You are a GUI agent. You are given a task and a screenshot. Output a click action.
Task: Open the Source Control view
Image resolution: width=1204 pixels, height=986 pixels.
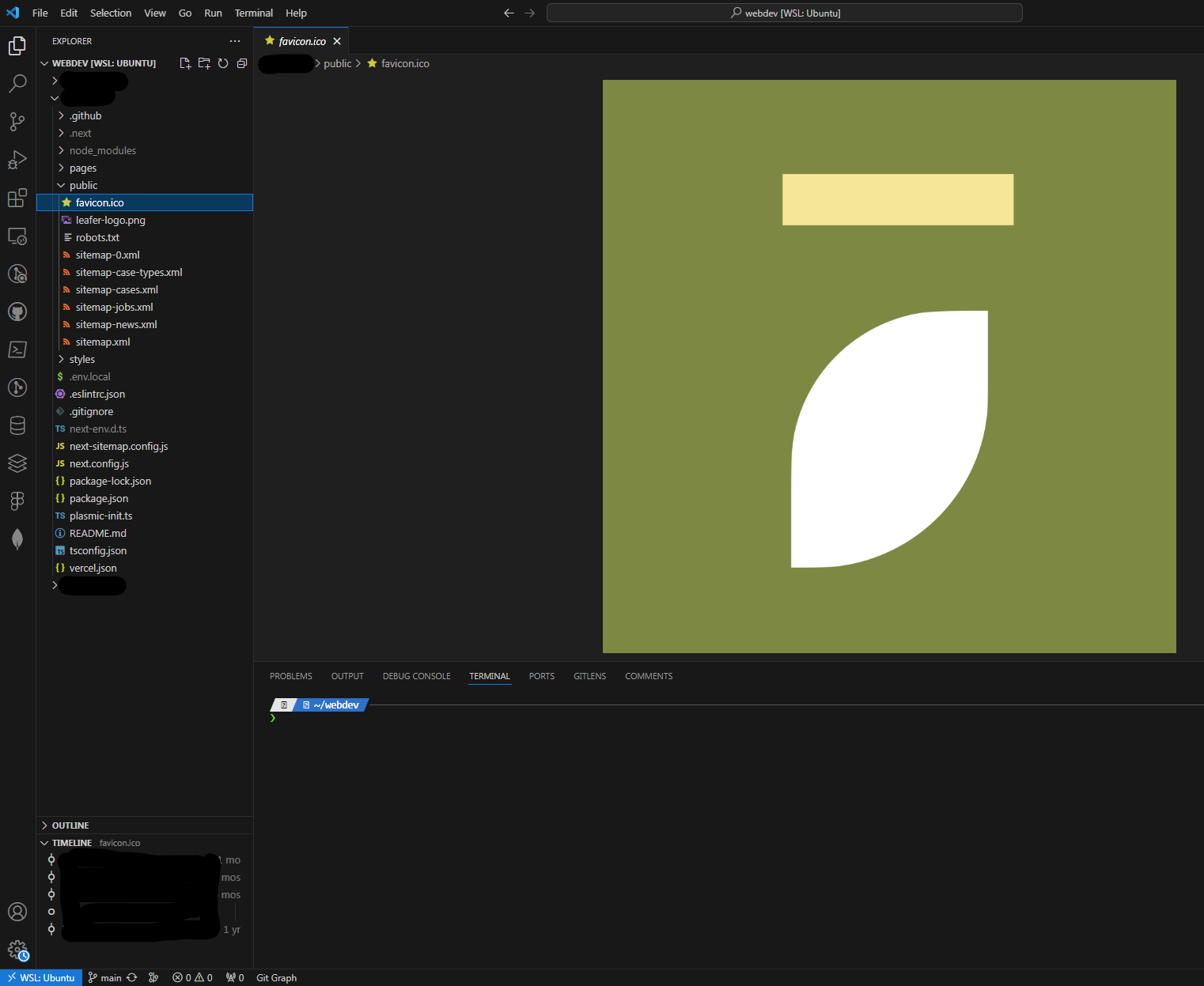(17, 121)
